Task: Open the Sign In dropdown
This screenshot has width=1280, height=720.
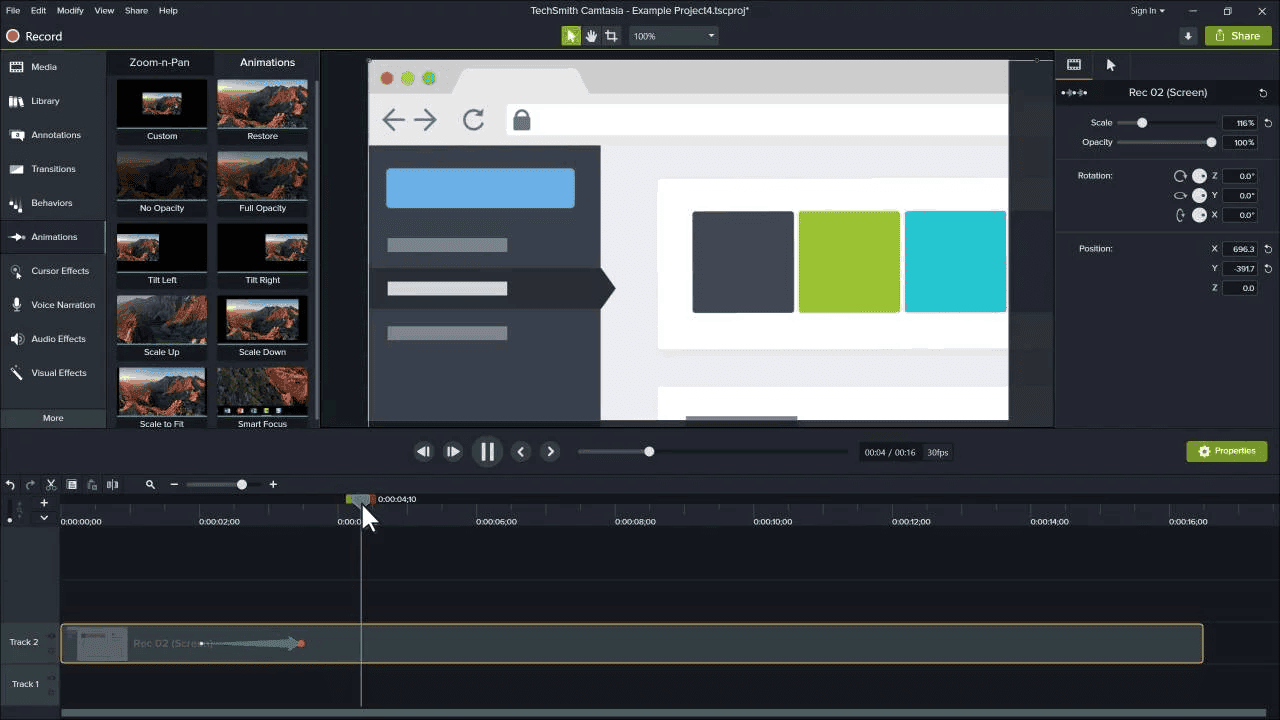Action: pyautogui.click(x=1148, y=11)
